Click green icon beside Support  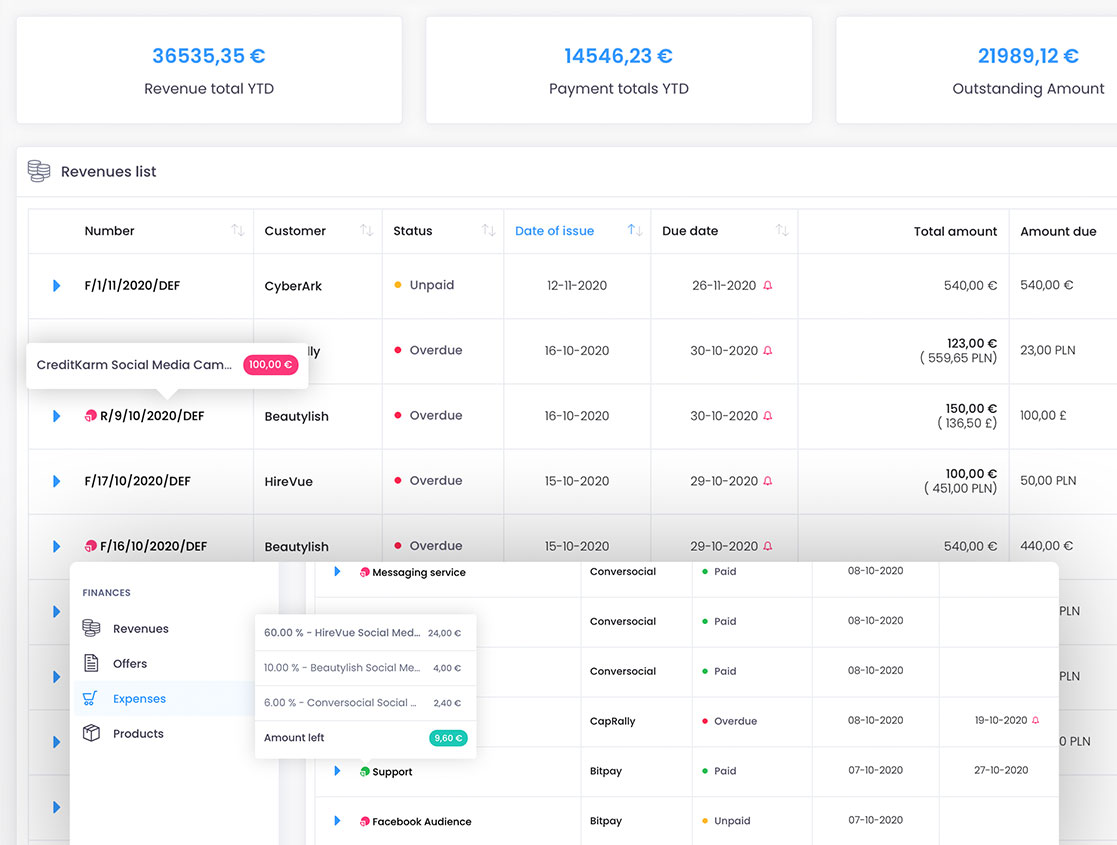[365, 772]
